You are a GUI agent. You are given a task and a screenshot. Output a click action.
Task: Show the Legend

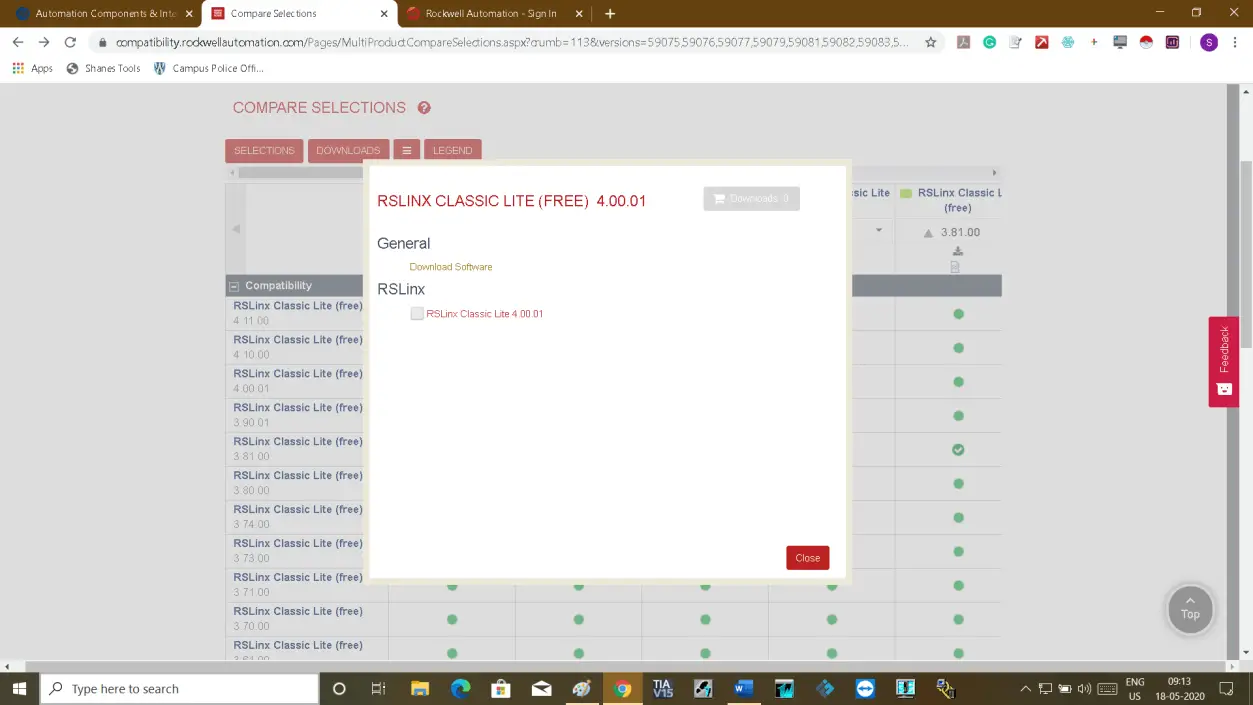(x=452, y=150)
